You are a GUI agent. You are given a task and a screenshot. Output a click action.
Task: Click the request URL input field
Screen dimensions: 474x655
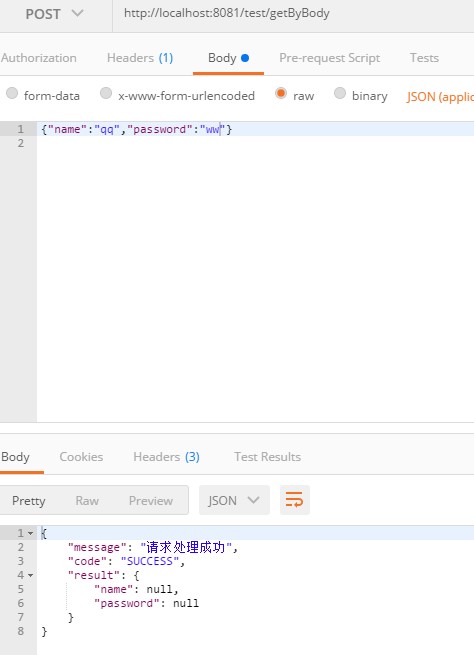[x=293, y=14]
